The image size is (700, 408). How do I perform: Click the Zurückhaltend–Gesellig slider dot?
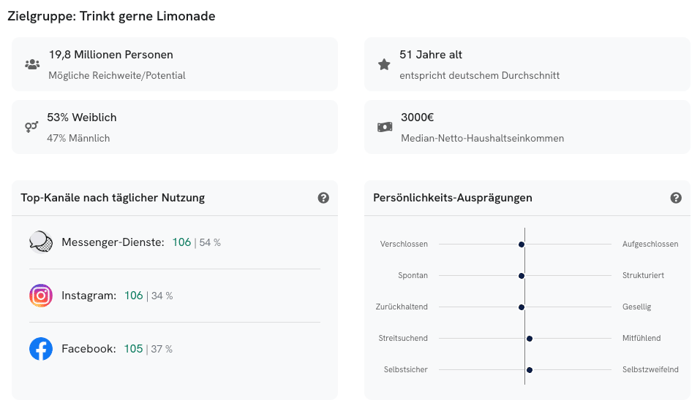pos(521,307)
